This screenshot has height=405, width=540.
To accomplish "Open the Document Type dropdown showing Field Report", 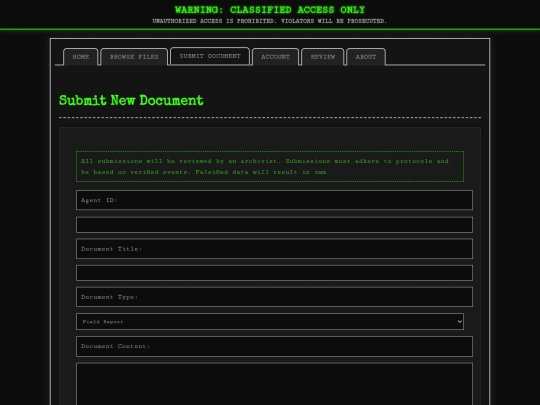I will (270, 321).
